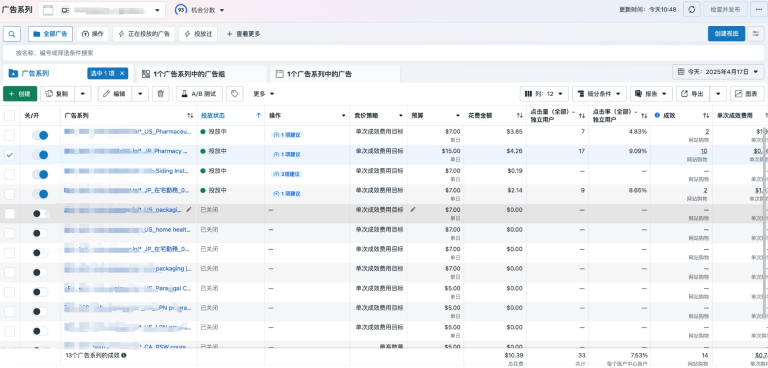Open the date range Today April 17 2025 dropdown
This screenshot has width=768, height=368.
click(718, 72)
